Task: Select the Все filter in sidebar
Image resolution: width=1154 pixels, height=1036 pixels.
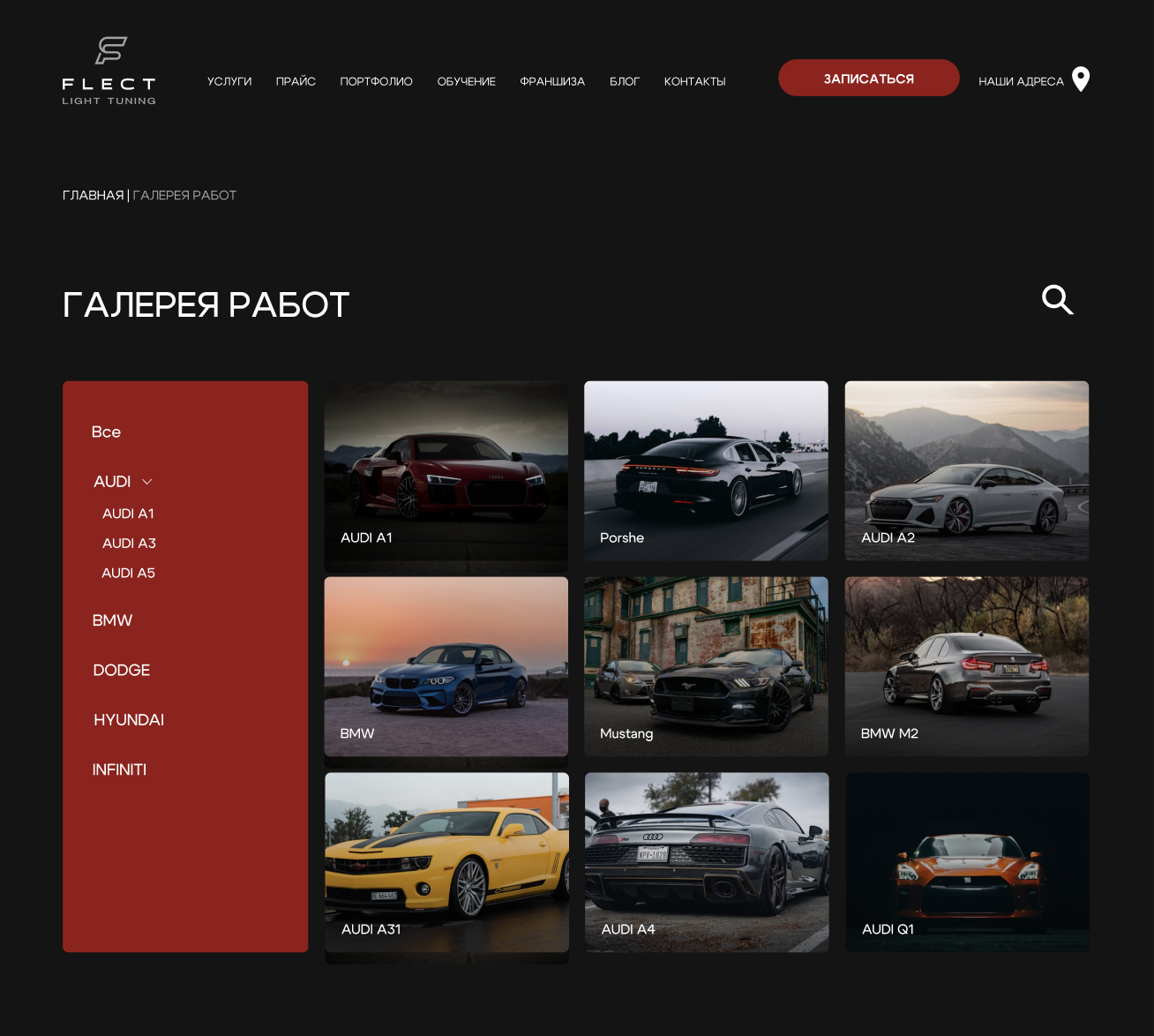Action: click(106, 432)
